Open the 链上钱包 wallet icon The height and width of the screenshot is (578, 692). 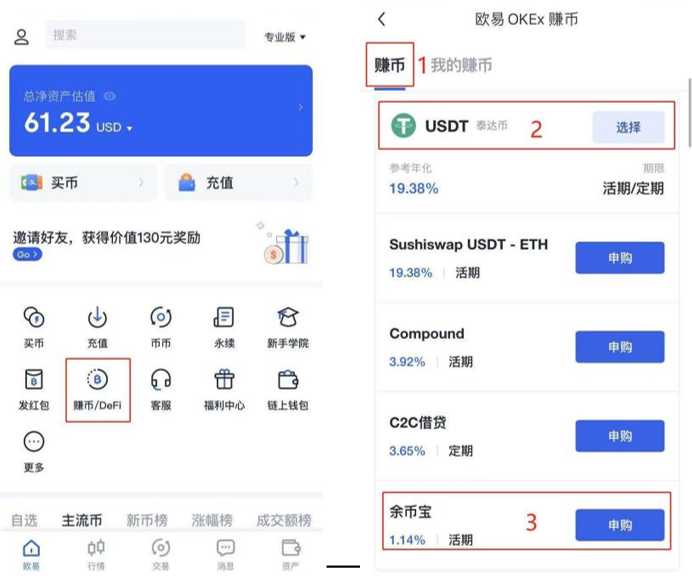pos(289,380)
